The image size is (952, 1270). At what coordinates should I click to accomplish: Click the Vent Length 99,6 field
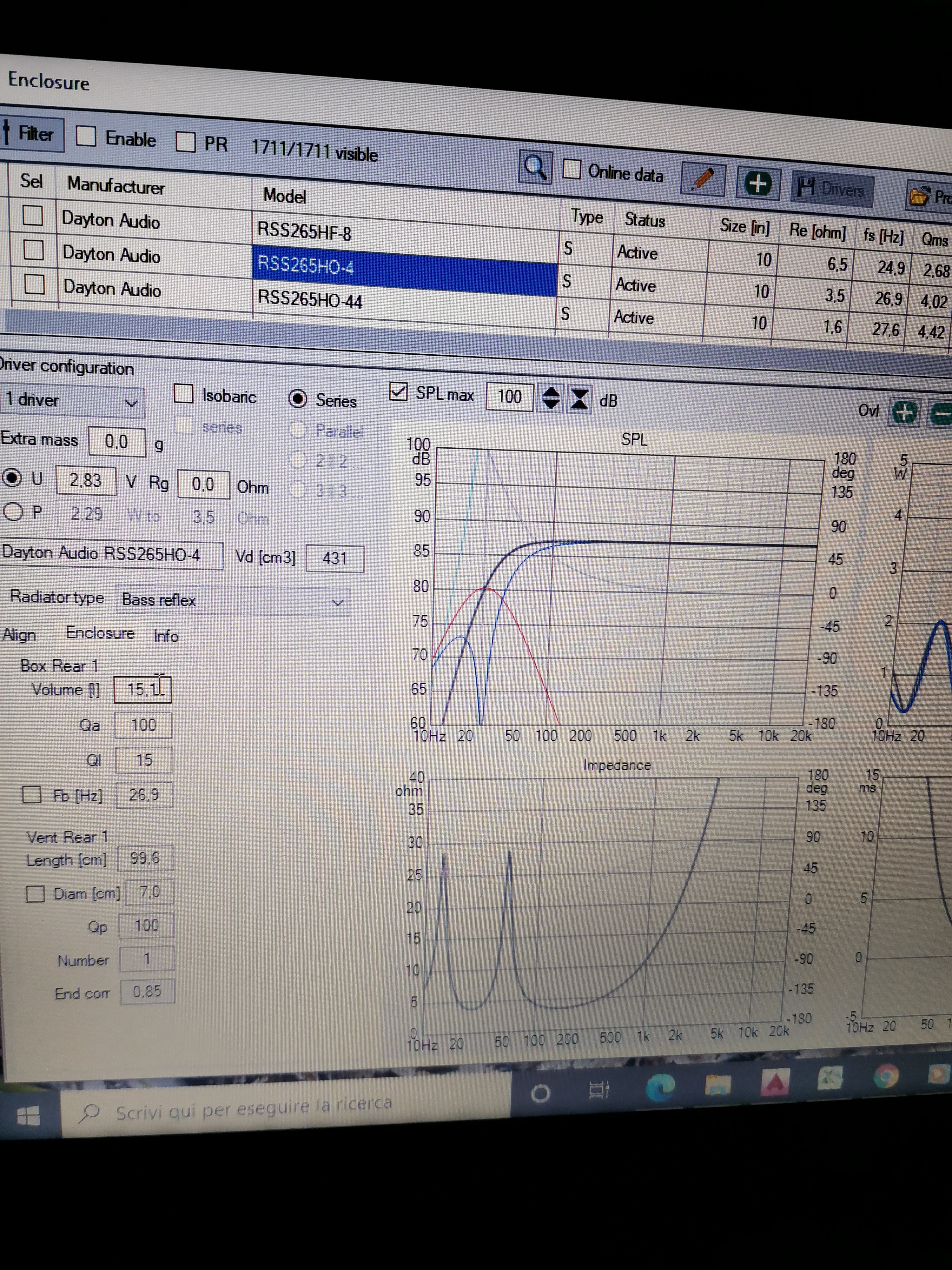coord(145,858)
